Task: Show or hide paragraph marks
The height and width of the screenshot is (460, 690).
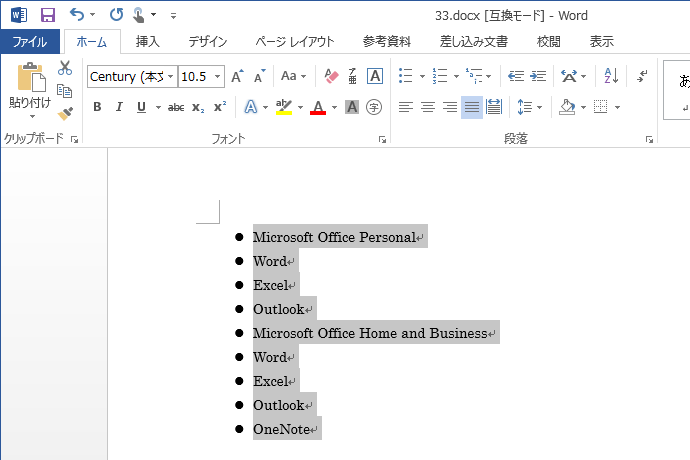Action: [x=642, y=76]
